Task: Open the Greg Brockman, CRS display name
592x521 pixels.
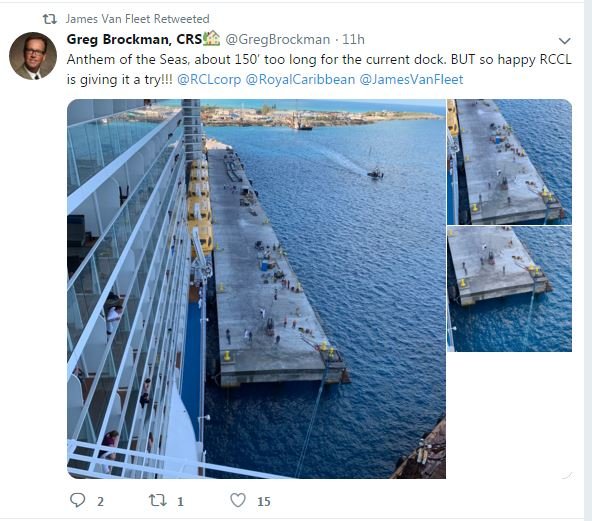Action: (x=134, y=39)
